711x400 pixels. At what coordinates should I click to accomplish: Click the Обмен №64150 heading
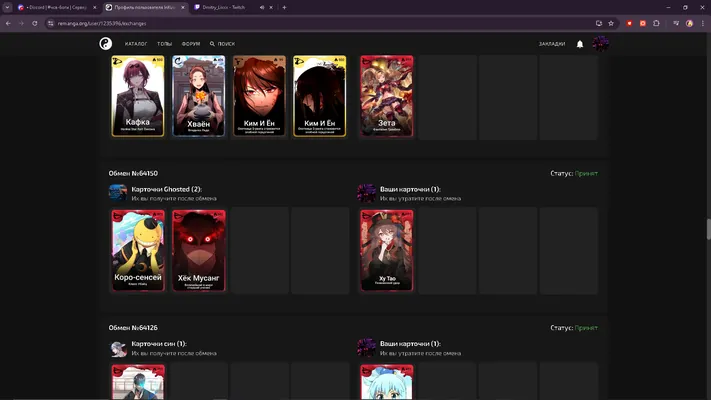coord(133,173)
